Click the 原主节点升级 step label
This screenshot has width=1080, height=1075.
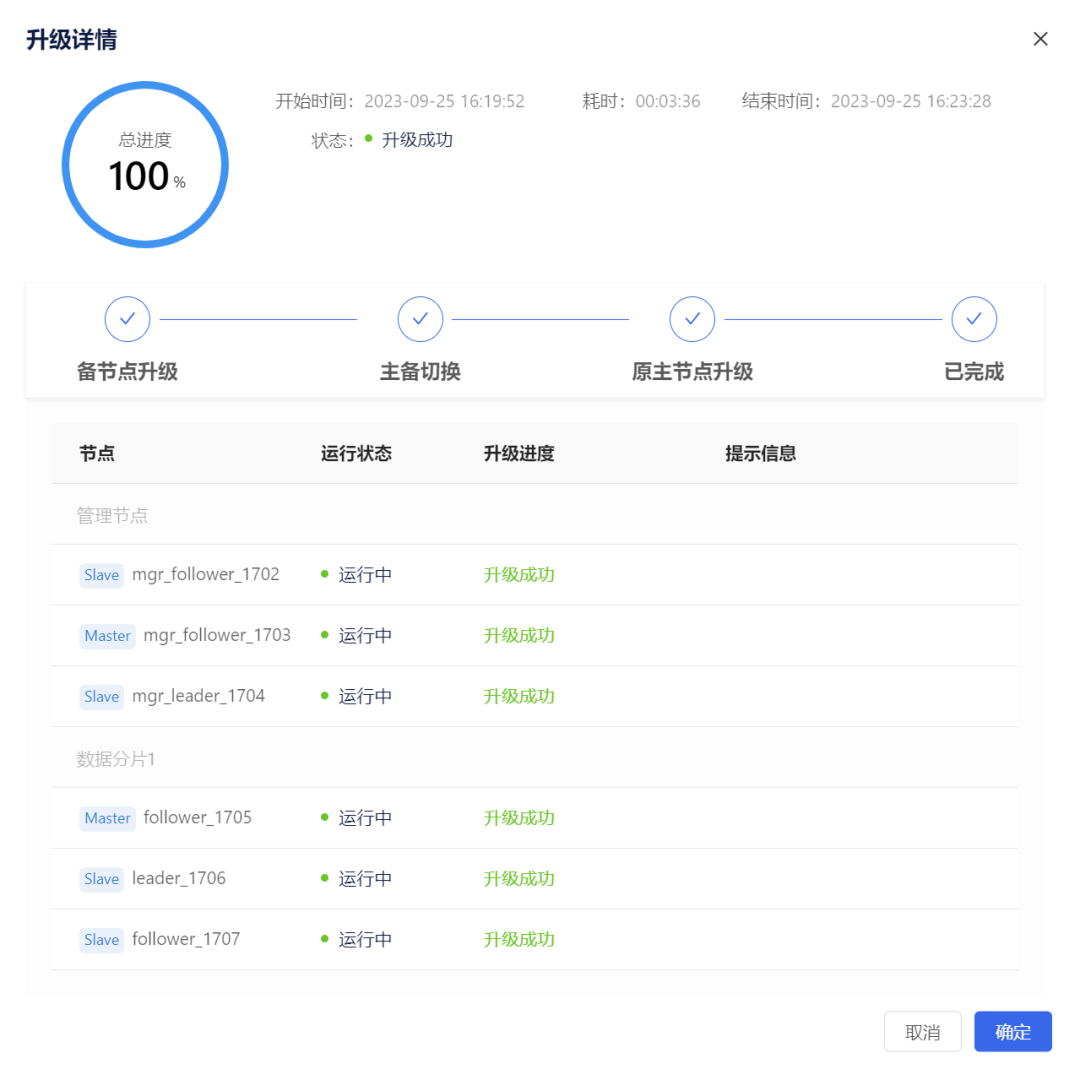click(692, 371)
